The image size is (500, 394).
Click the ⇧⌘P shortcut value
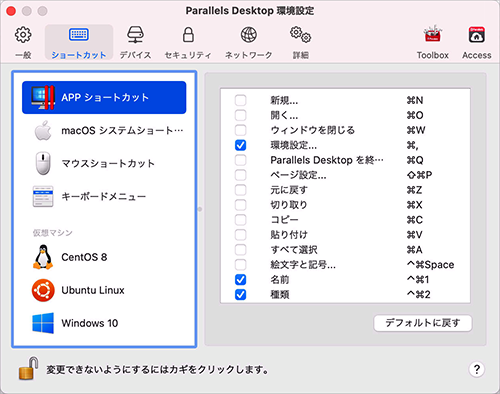[x=419, y=175]
